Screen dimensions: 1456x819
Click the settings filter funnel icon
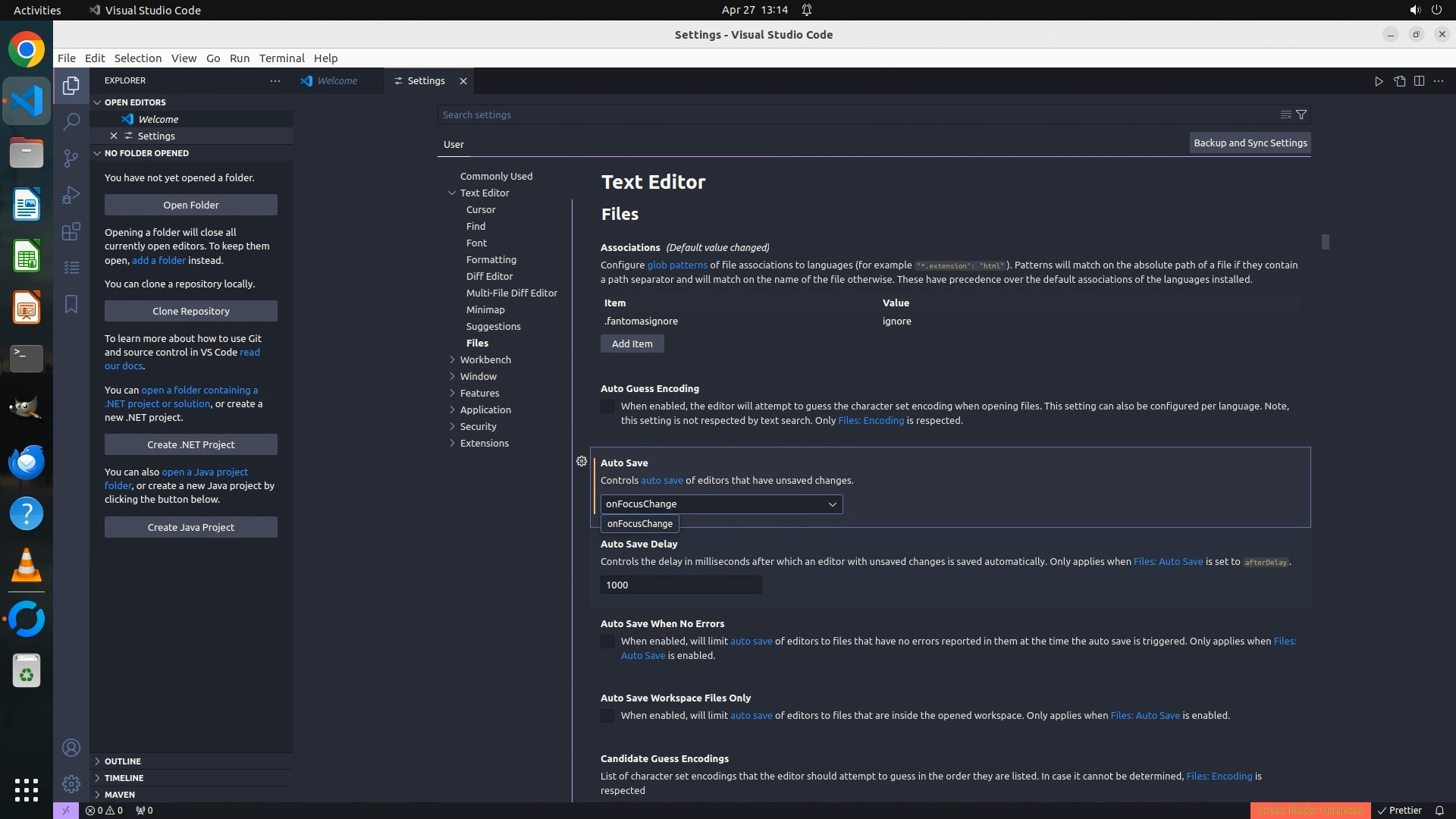coord(1301,115)
